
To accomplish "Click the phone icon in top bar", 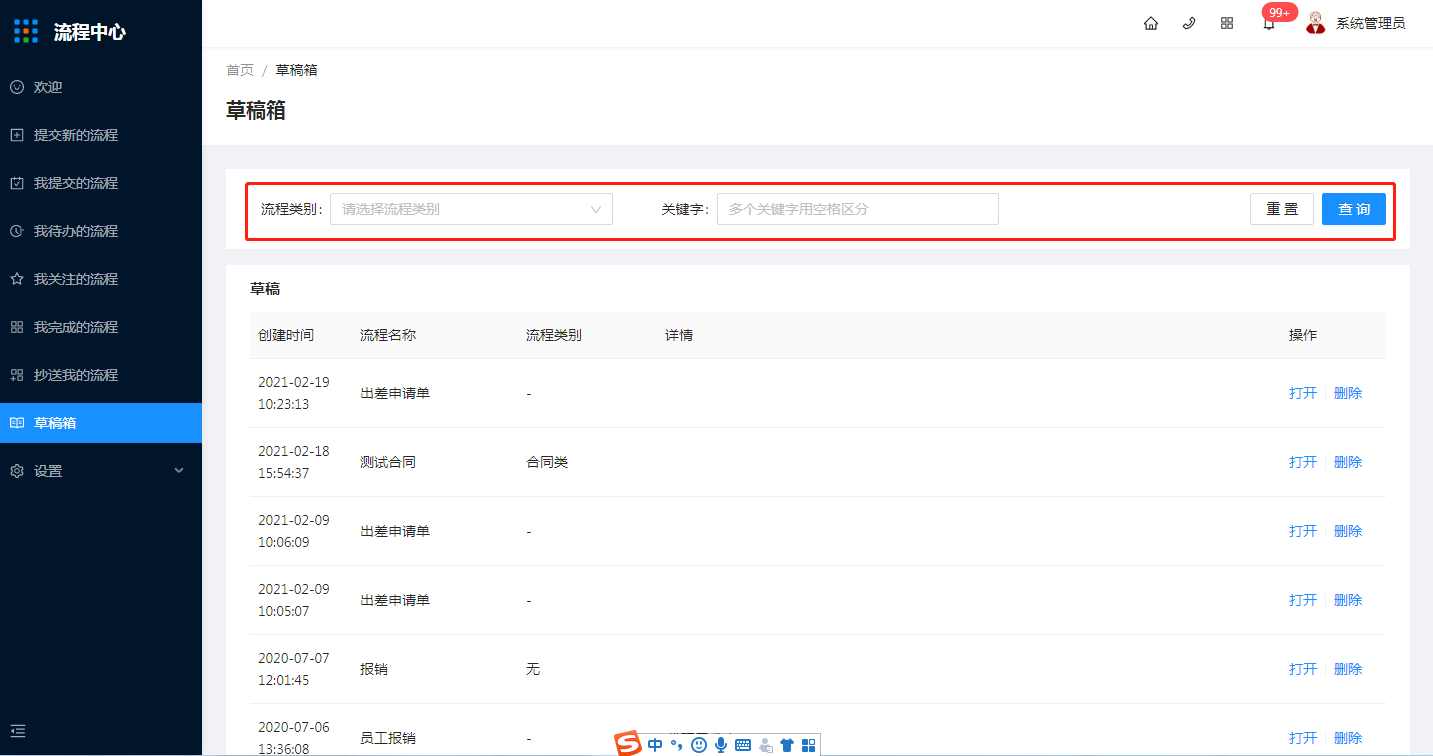I will pos(1189,23).
